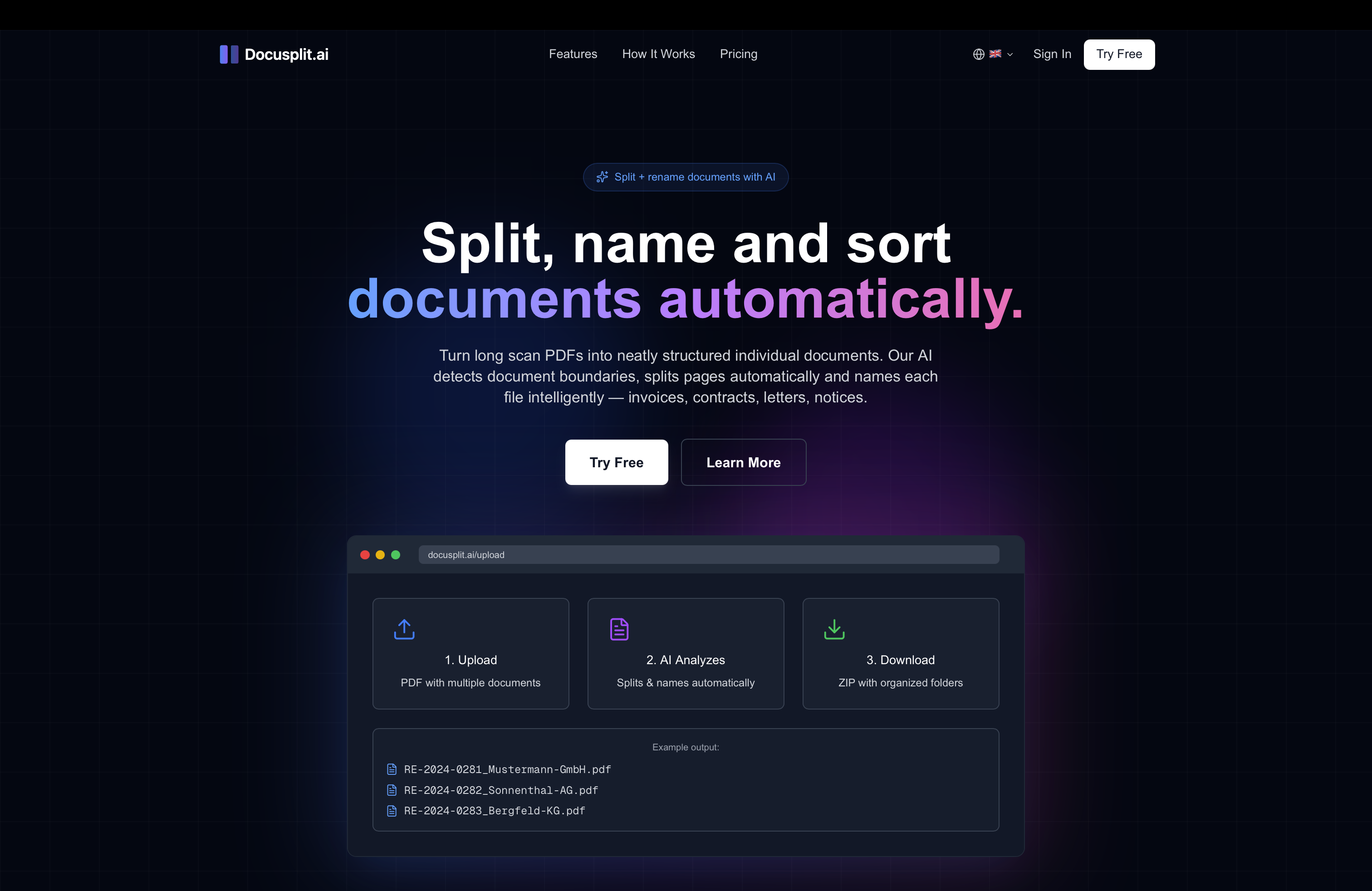Click the red traffic light in the browser mockup
Screen dimensions: 1372x891
click(365, 554)
